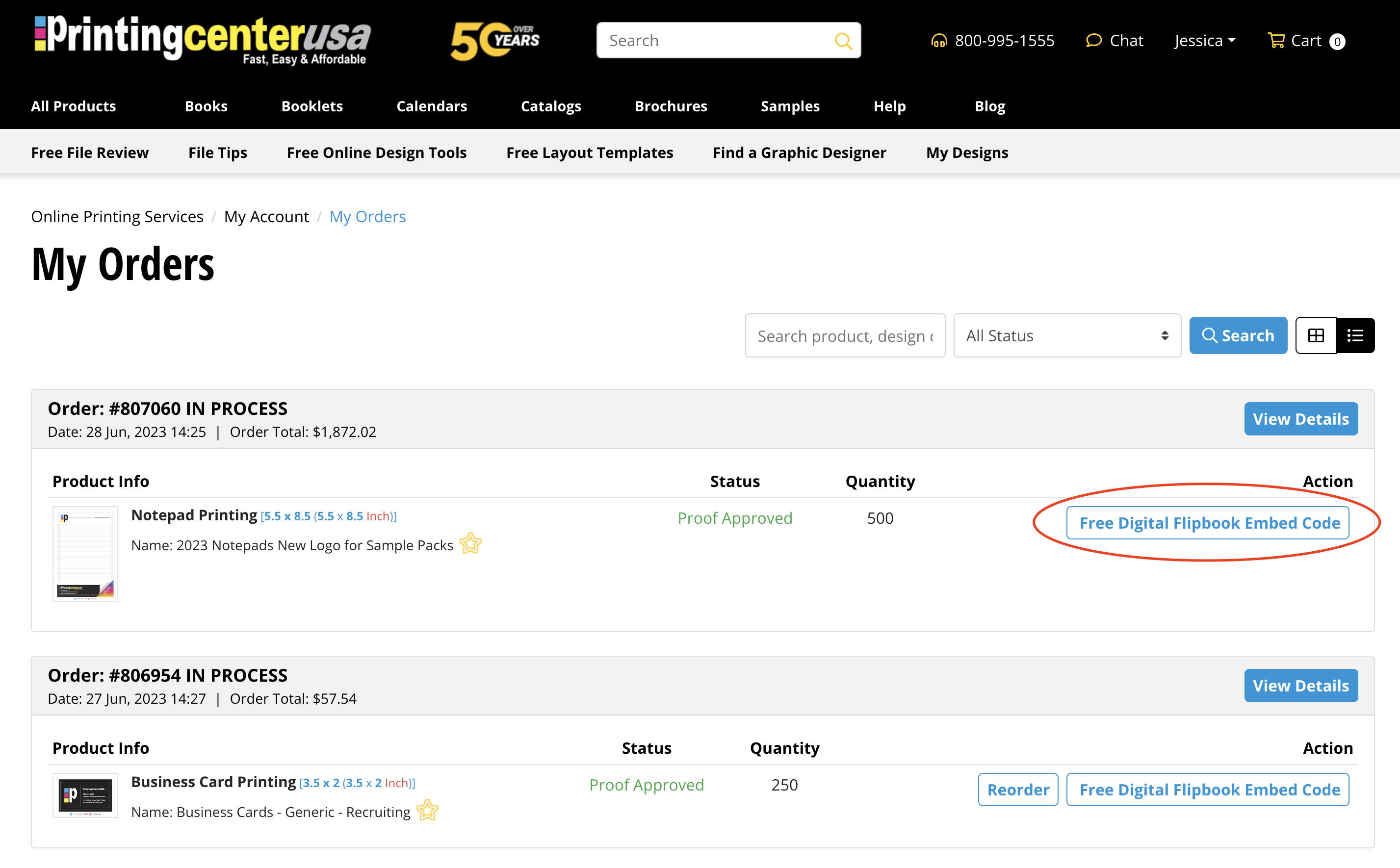Go to the Calendars menu item

[431, 106]
